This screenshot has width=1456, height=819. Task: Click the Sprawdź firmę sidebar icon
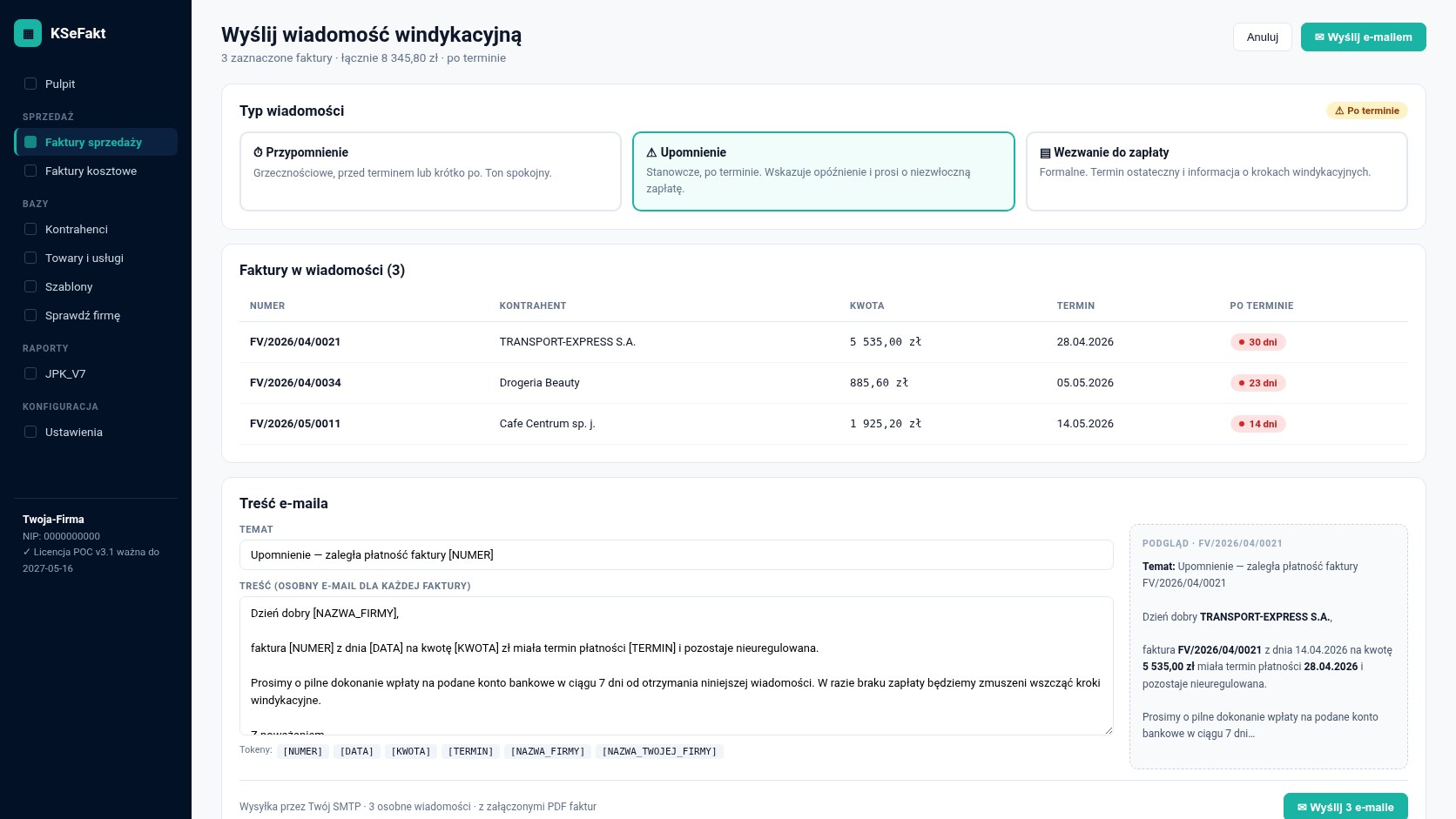[x=30, y=316]
